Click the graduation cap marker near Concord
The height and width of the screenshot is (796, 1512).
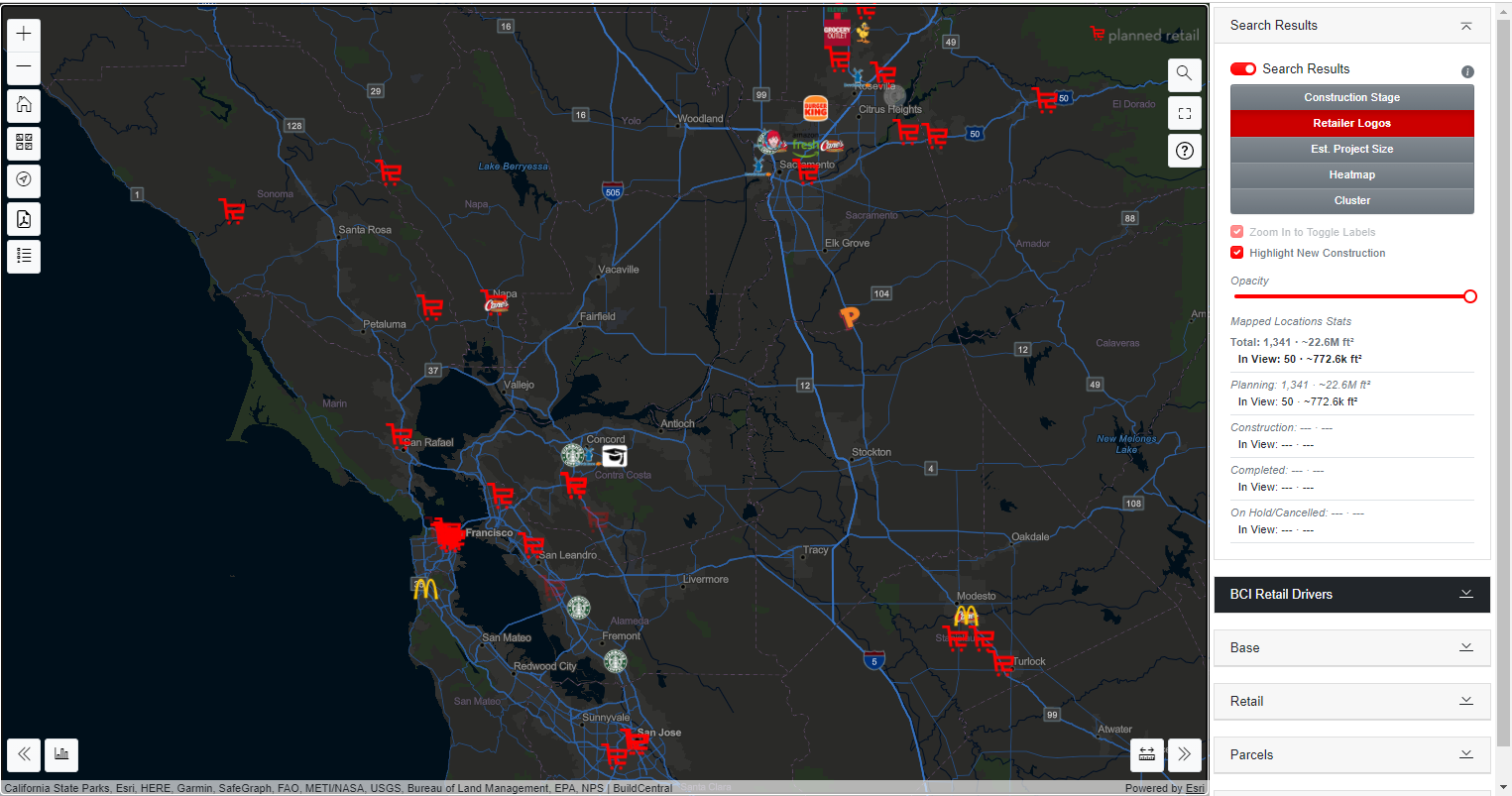[x=615, y=456]
